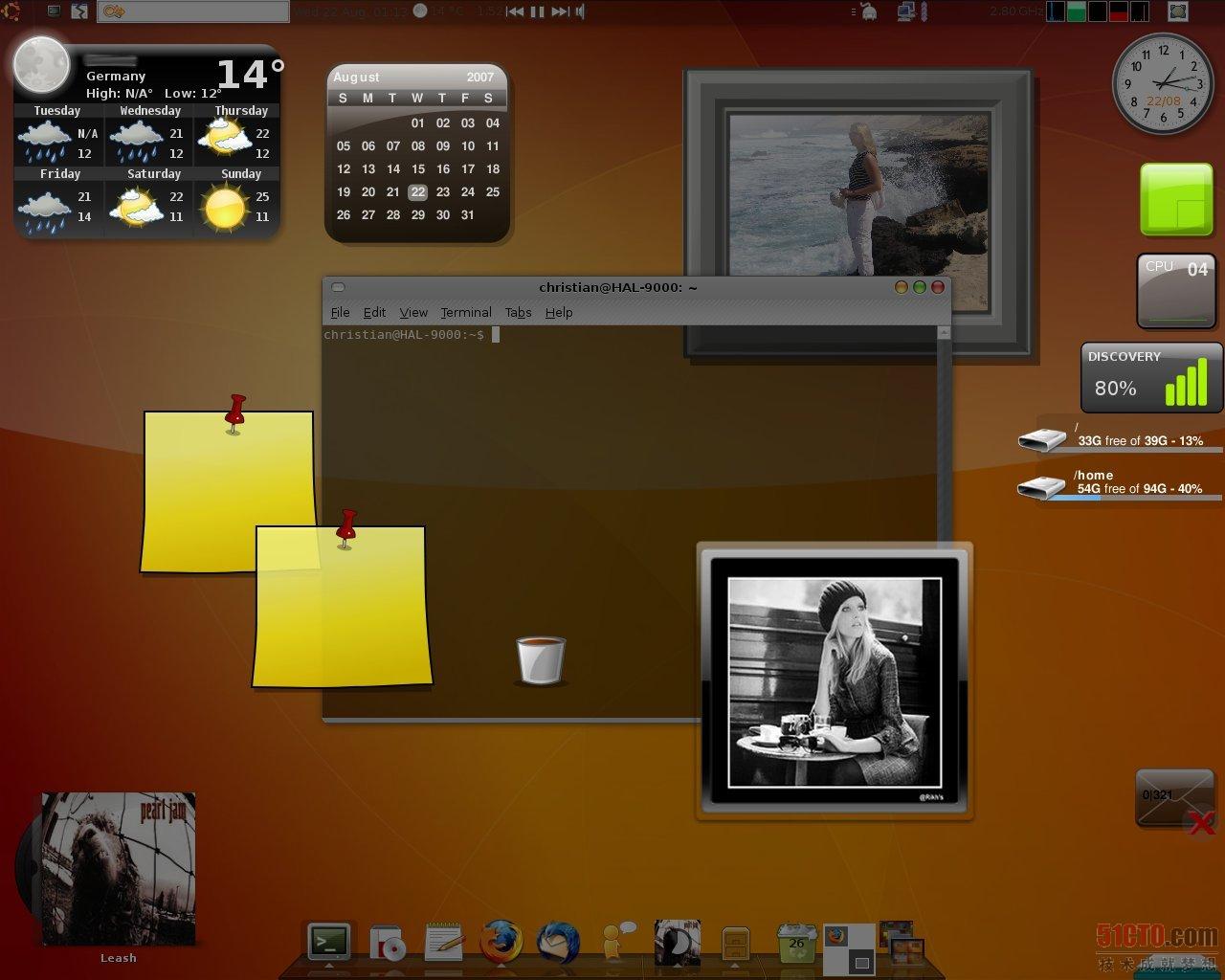Viewport: 1225px width, 980px height.
Task: Open the Help menu in terminal
Action: click(559, 312)
